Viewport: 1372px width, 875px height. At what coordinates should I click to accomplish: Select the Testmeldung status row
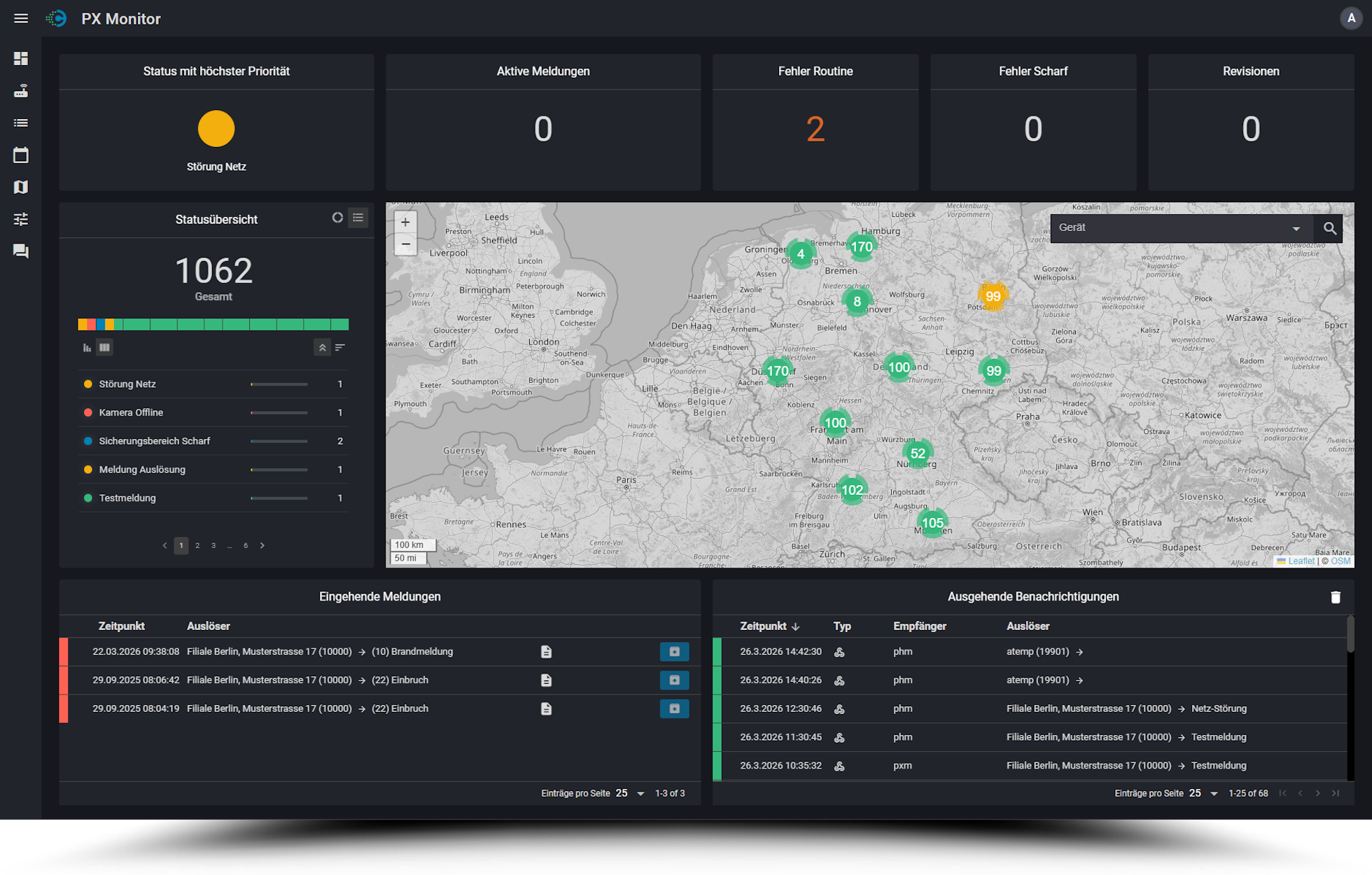[x=213, y=498]
